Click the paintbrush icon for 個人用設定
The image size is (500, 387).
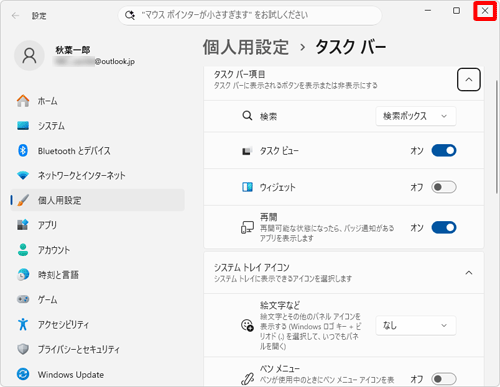(x=23, y=200)
